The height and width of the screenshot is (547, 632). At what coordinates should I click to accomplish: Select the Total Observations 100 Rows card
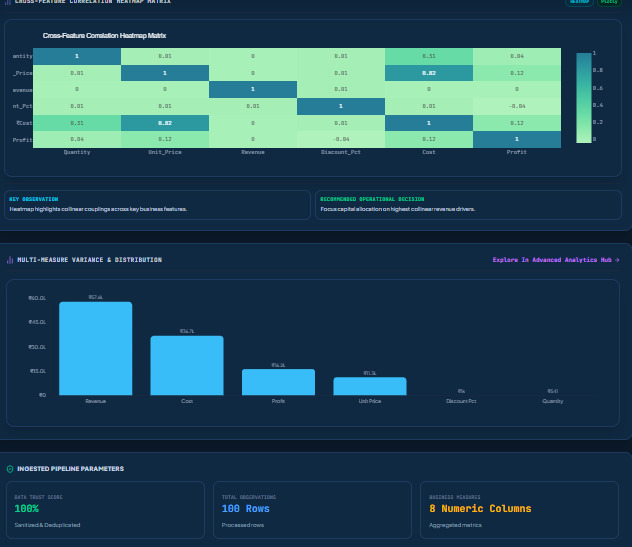[x=312, y=510]
